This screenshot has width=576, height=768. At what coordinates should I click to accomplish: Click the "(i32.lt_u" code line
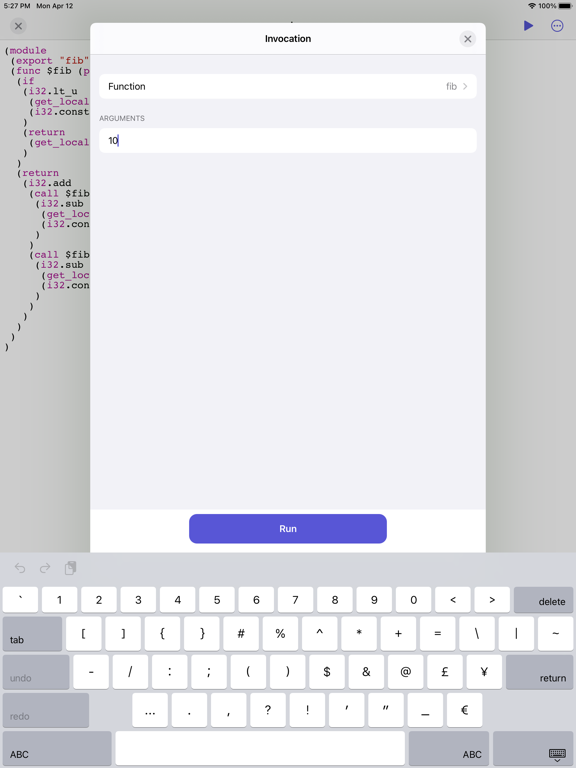50,92
